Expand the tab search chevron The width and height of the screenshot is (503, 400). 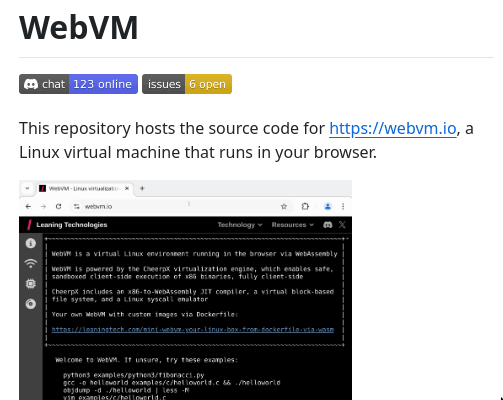click(27, 188)
